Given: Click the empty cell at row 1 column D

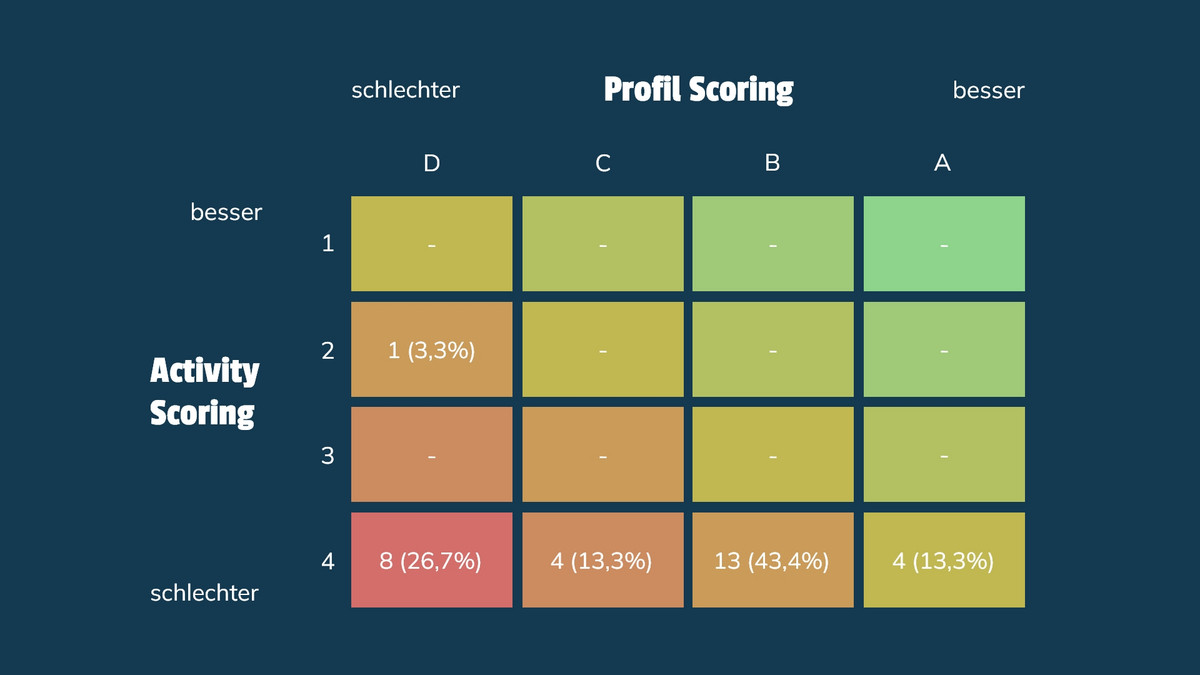Looking at the screenshot, I should (431, 244).
